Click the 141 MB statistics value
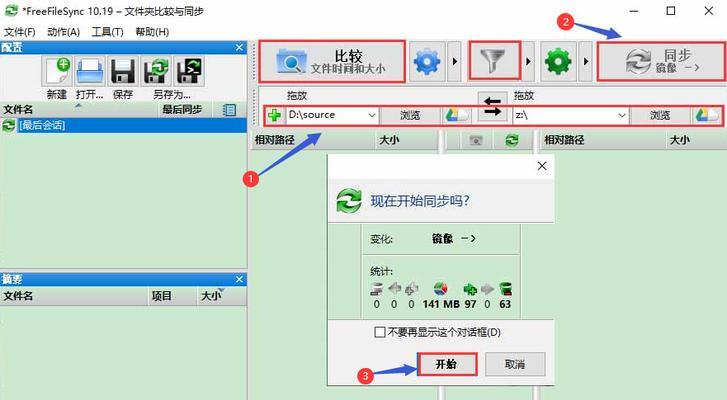Image resolution: width=727 pixels, height=400 pixels. pyautogui.click(x=441, y=304)
